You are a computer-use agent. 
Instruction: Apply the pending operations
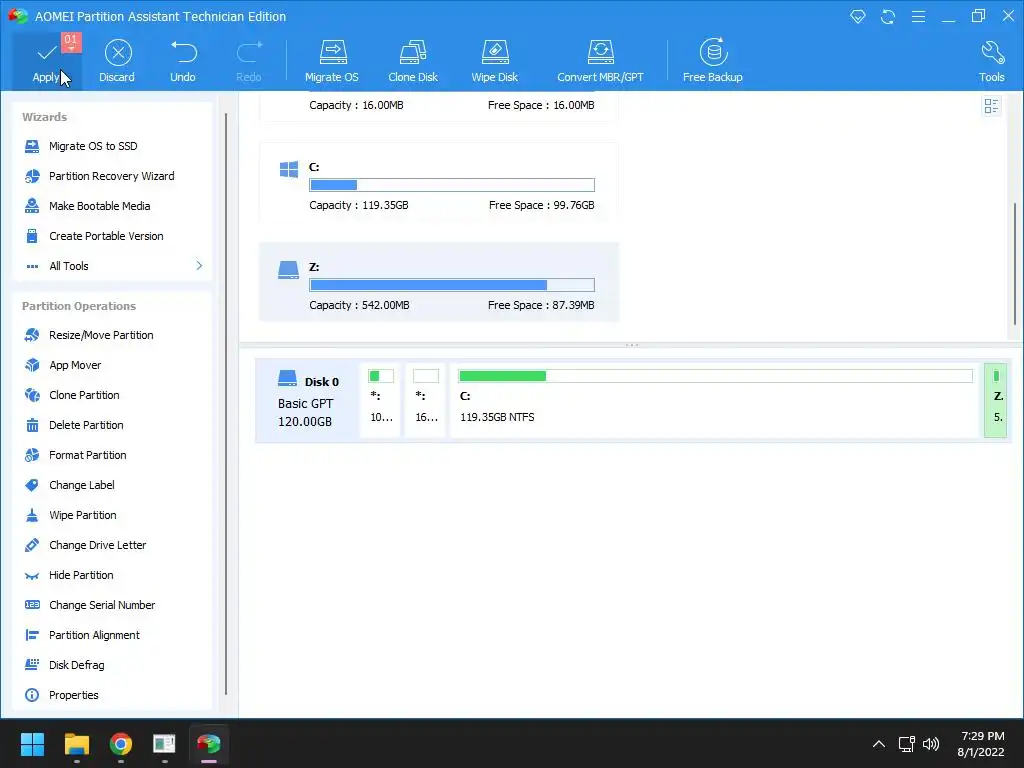47,61
